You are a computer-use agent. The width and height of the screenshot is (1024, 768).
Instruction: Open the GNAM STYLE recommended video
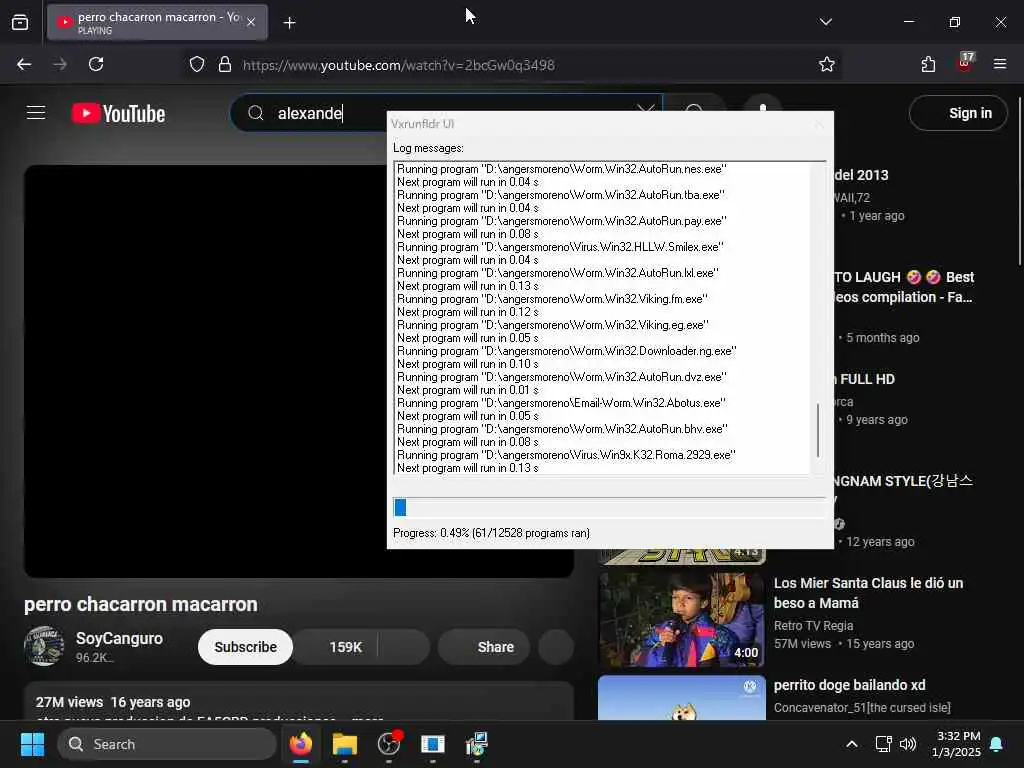(904, 481)
